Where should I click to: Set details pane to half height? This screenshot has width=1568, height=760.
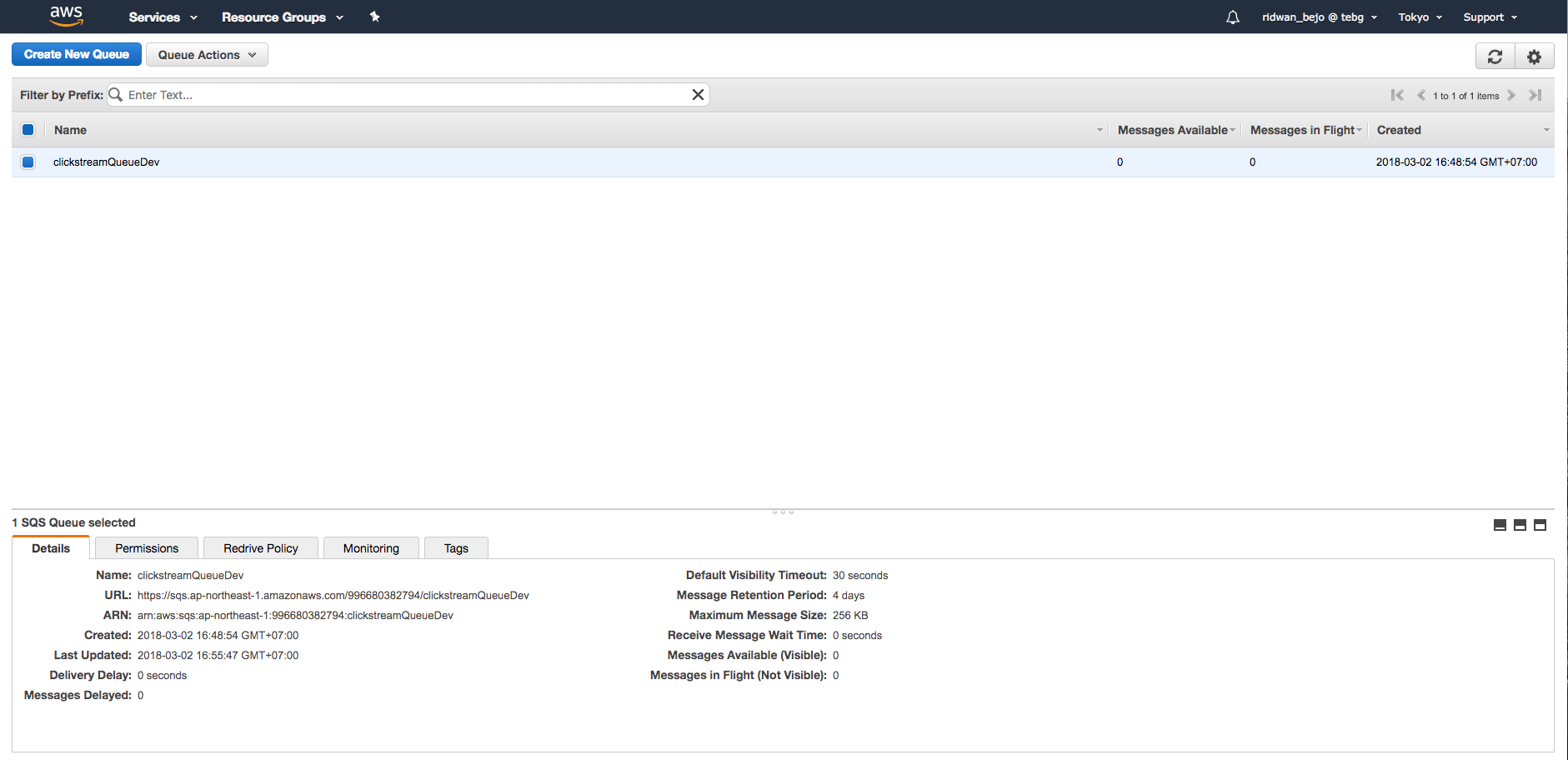(1519, 525)
